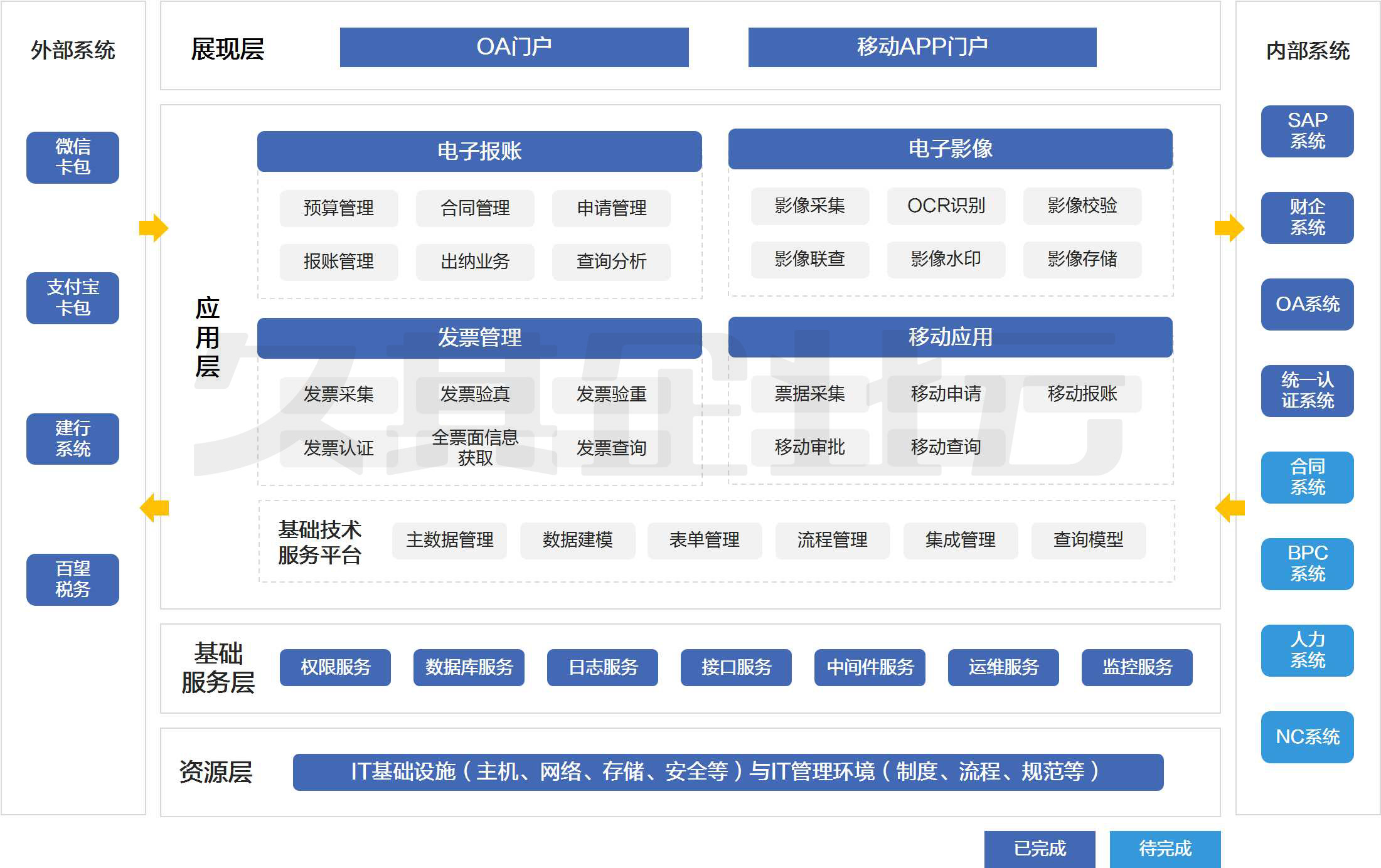Click the 已完成 legend swatch
Screen dimensions: 1381x868
click(1040, 849)
